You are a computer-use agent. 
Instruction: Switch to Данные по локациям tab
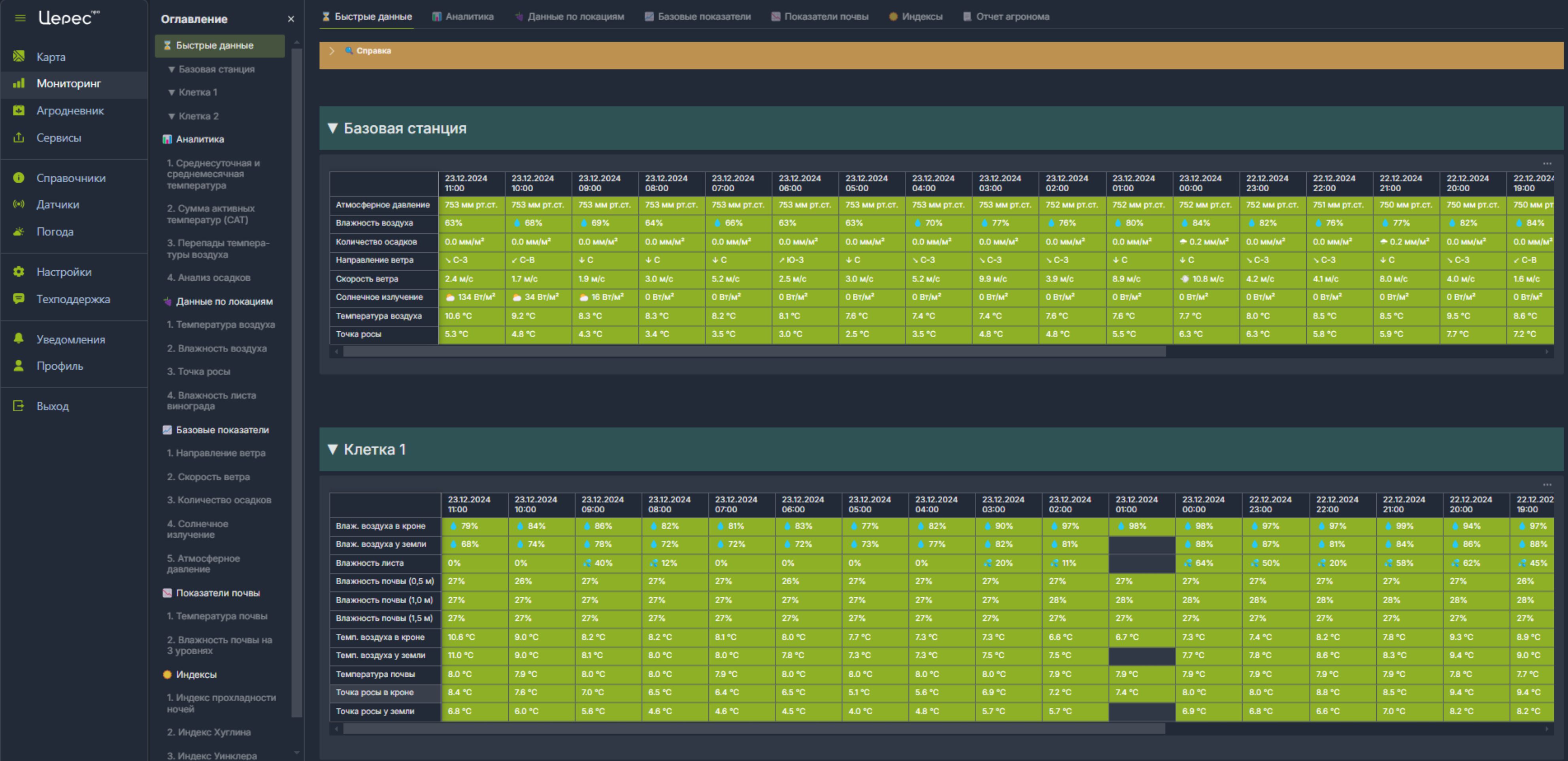(x=569, y=17)
